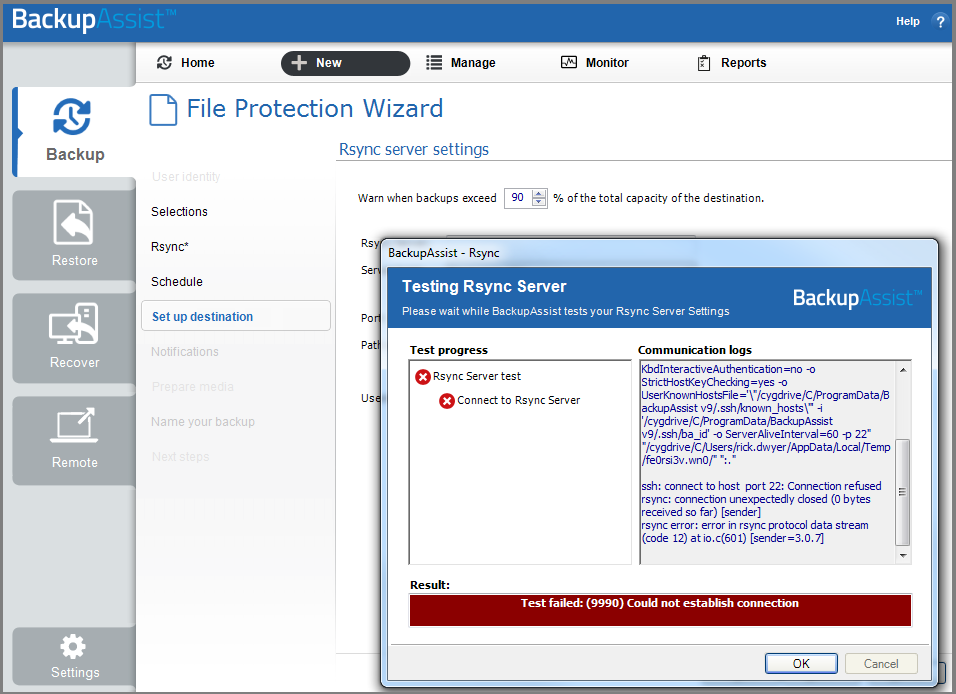Click the Connect to Rsync Server error icon

[447, 401]
